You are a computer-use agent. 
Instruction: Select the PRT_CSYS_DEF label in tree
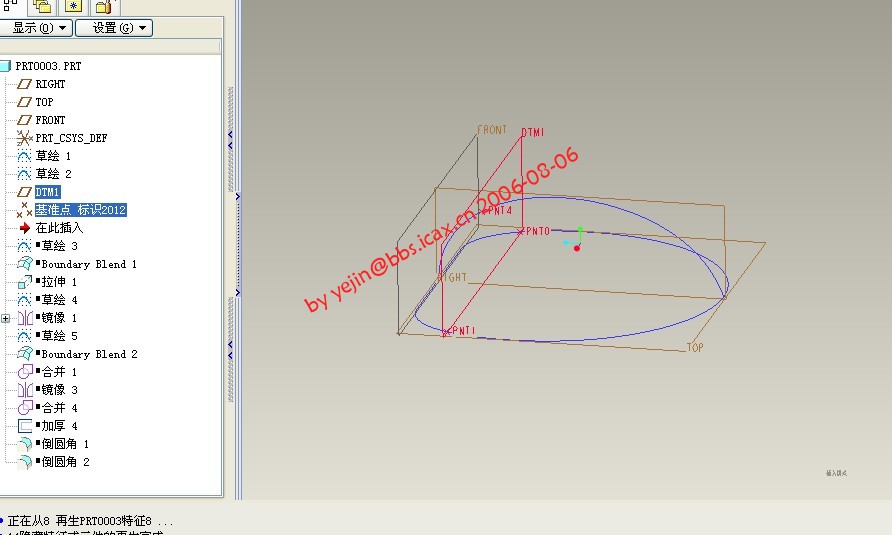point(71,138)
